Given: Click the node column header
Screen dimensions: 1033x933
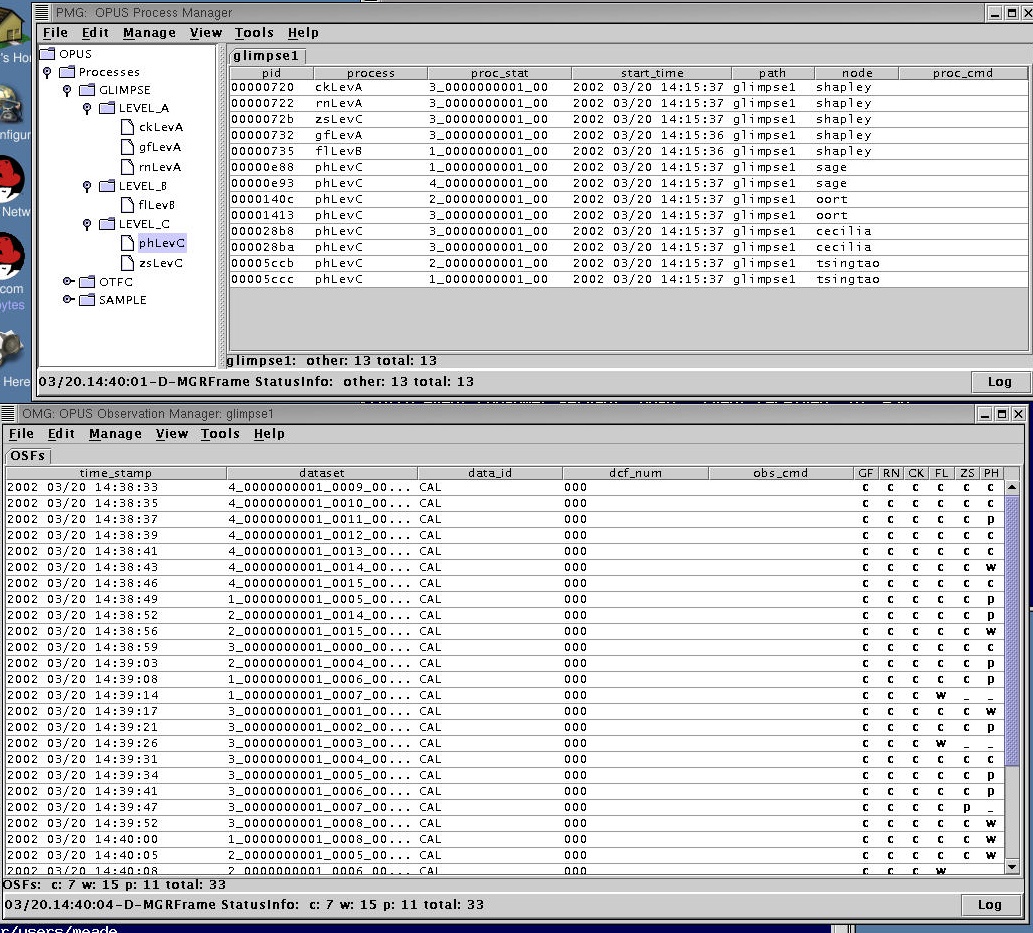Looking at the screenshot, I should (x=857, y=73).
